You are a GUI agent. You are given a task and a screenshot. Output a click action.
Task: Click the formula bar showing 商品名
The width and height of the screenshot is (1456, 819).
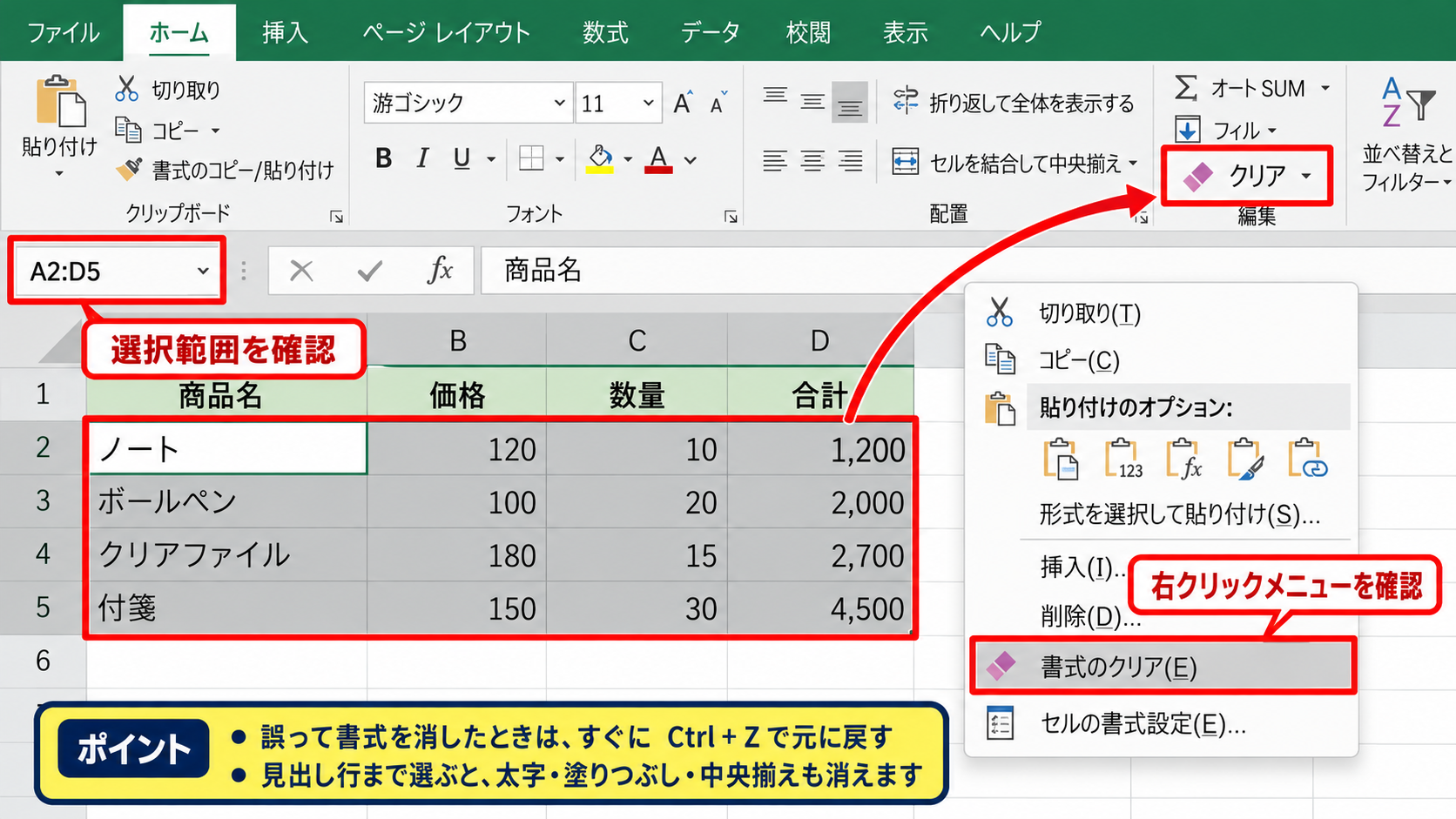[x=967, y=271]
